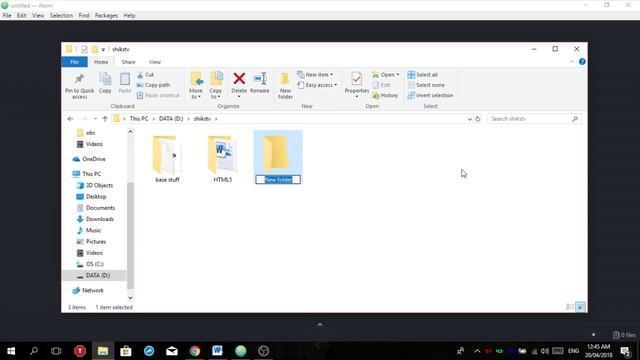Switch to details view icon

pos(570,307)
